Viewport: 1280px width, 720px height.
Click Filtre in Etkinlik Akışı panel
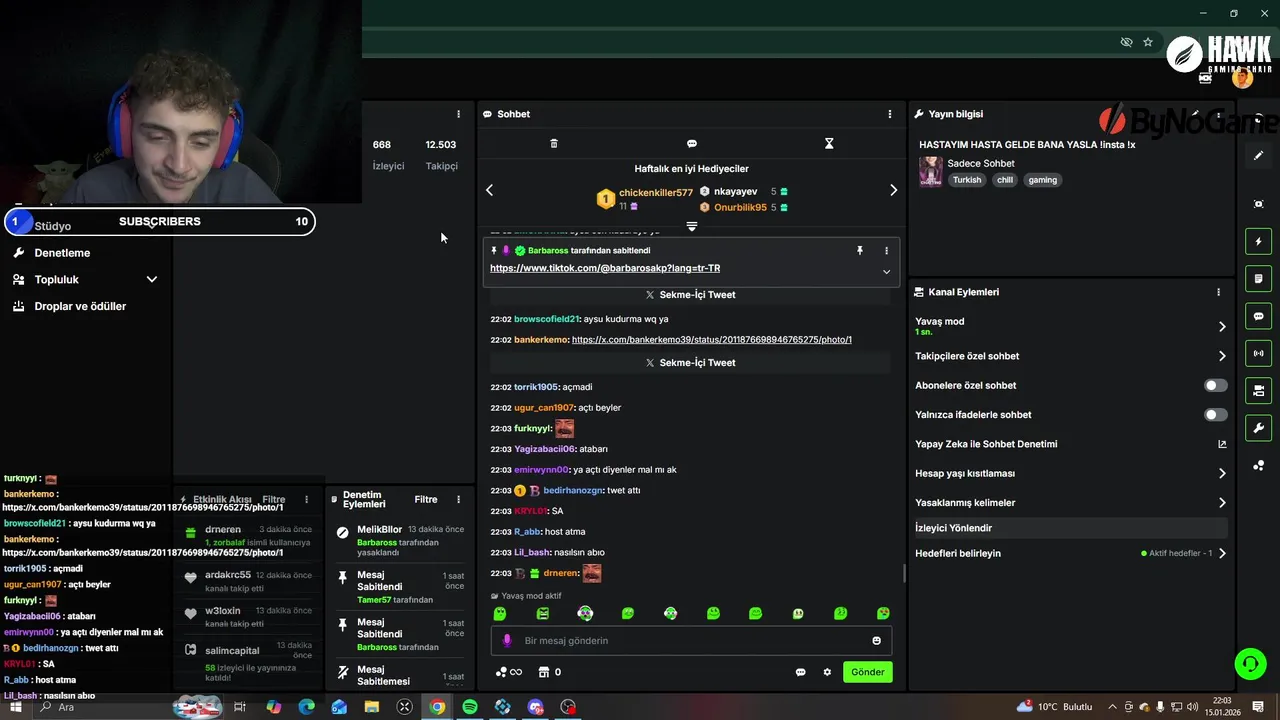[x=274, y=499]
